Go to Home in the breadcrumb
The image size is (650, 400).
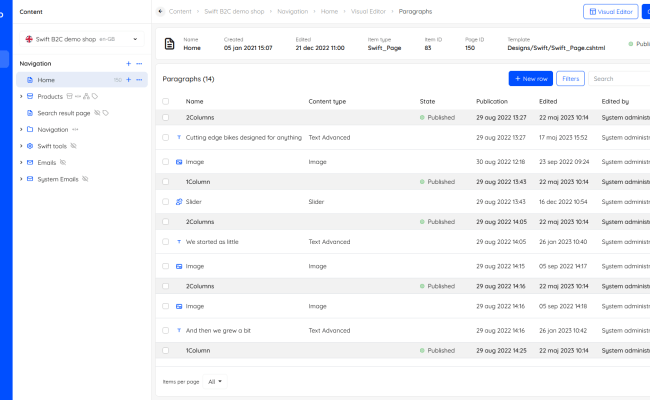coord(329,12)
